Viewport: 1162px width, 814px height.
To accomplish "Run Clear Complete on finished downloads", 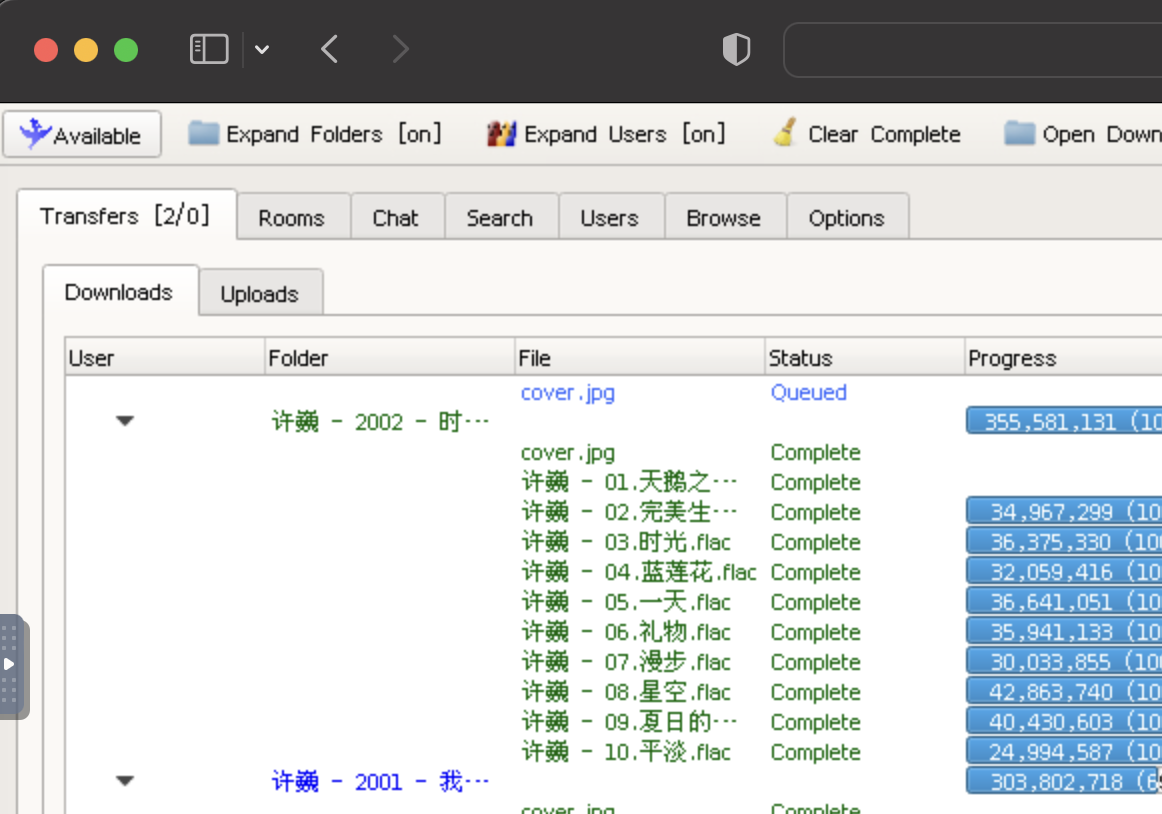I will (x=867, y=132).
